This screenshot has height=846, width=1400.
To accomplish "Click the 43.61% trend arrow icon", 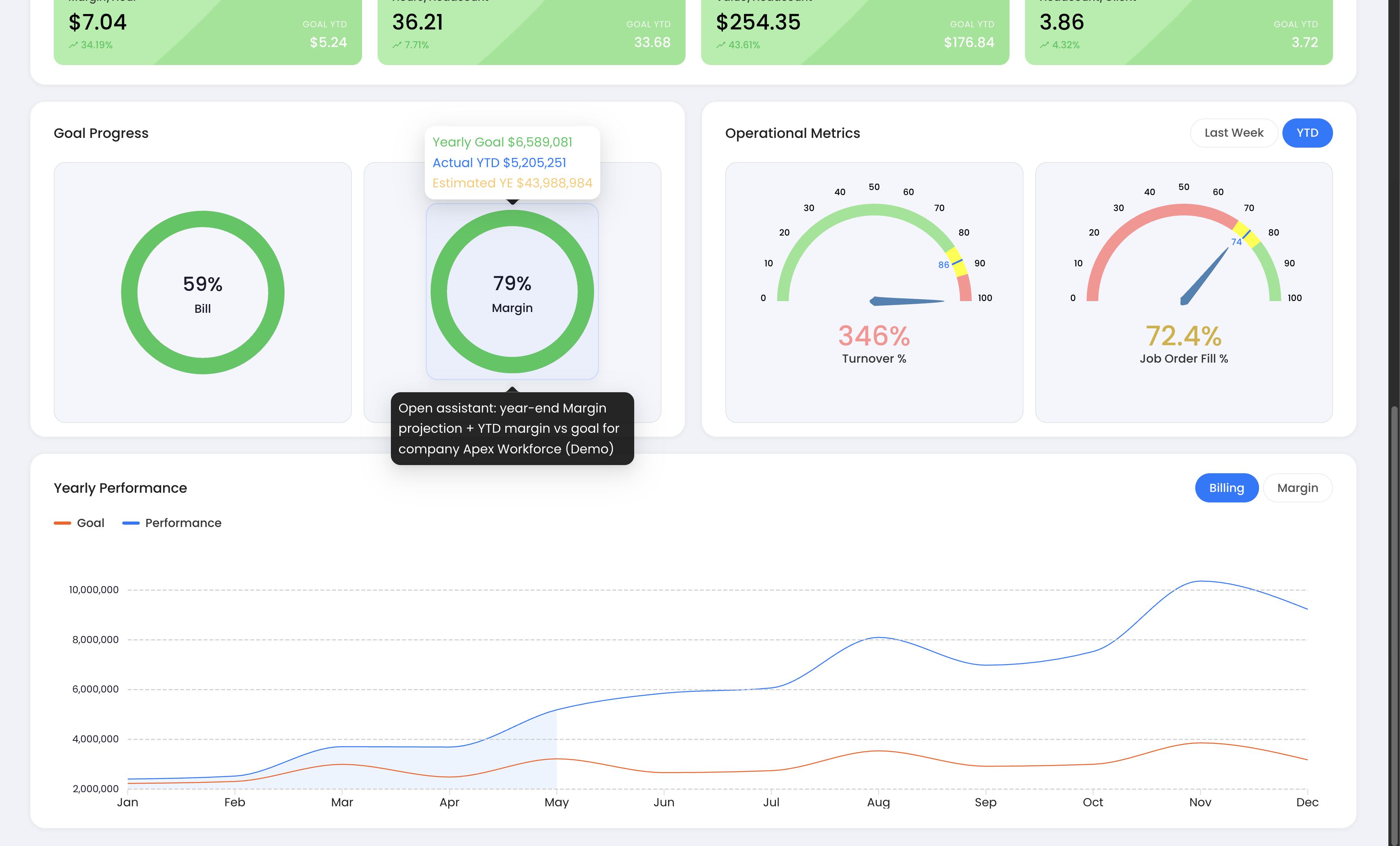I will click(721, 45).
